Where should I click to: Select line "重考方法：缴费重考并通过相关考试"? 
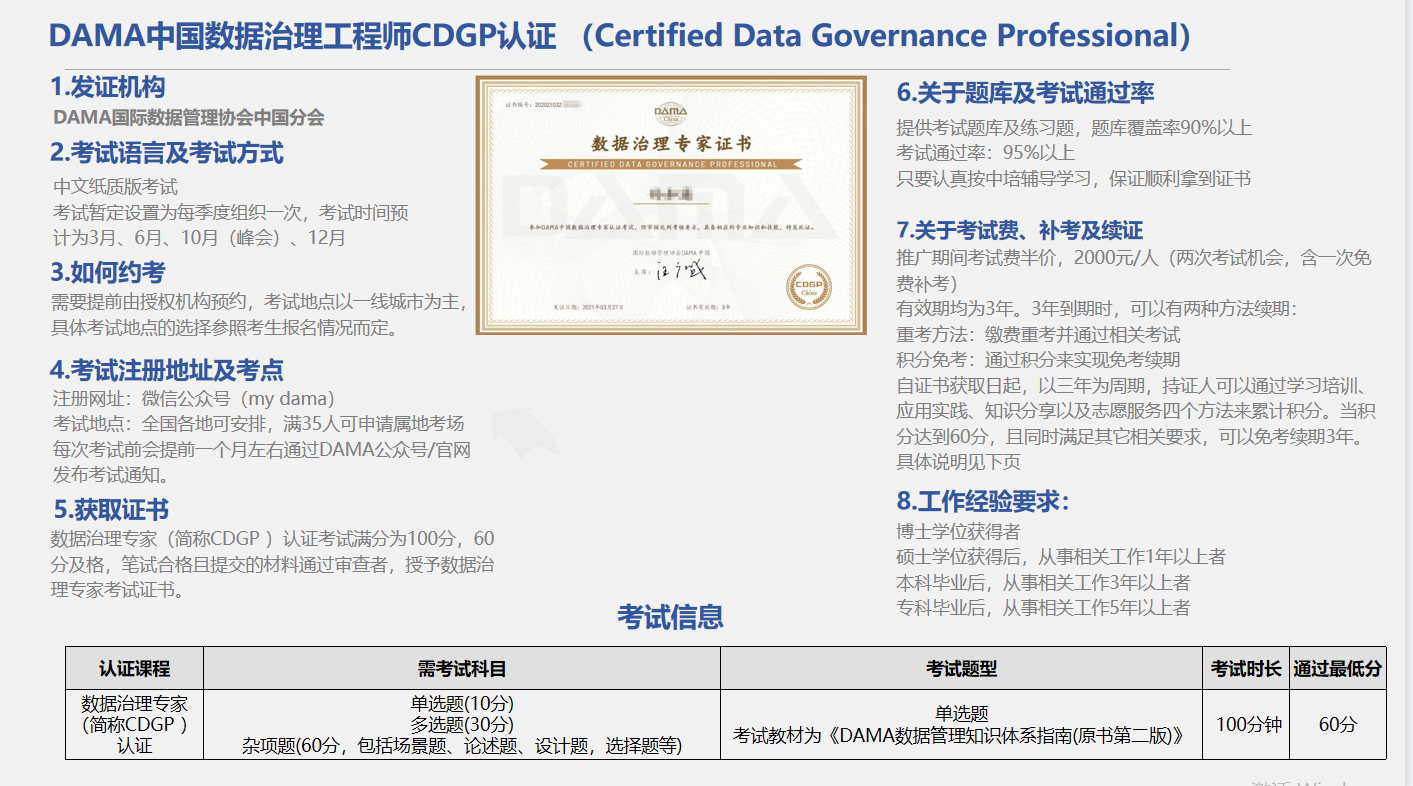coord(1038,334)
